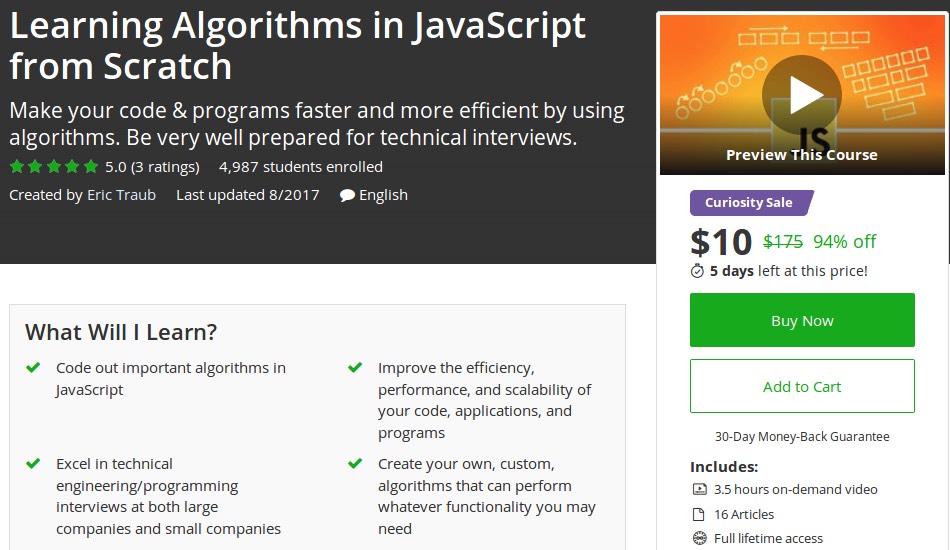The width and height of the screenshot is (950, 550).
Task: Click the Articles document icon
Action: tap(699, 514)
